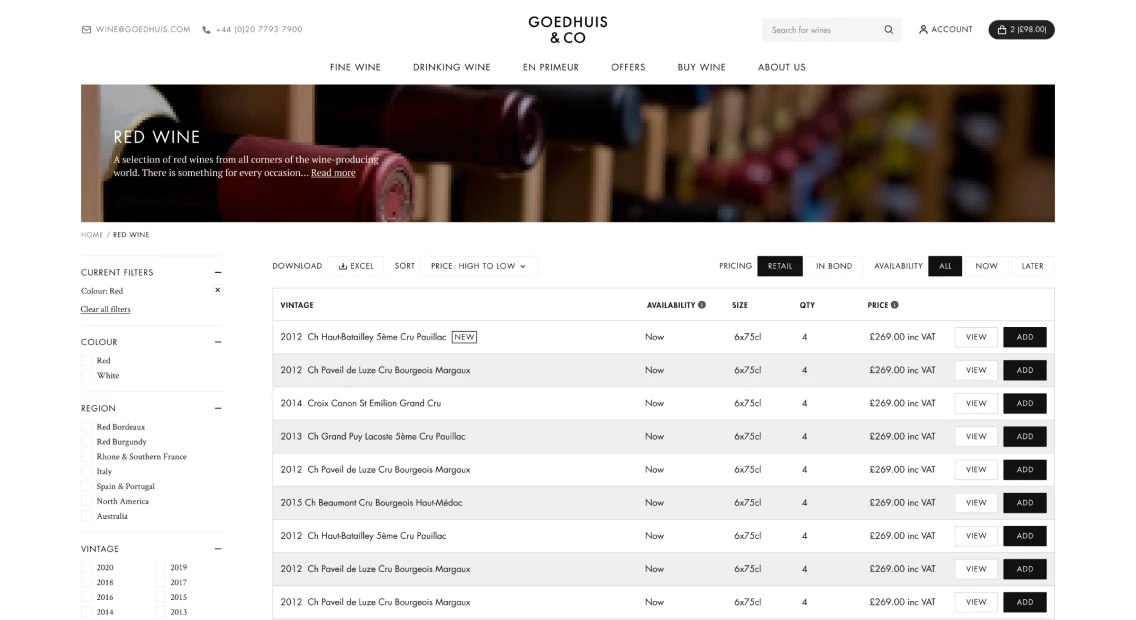This screenshot has height=620, width=1136.
Task: Click the wine@goedhuis.com email link
Action: 143,30
